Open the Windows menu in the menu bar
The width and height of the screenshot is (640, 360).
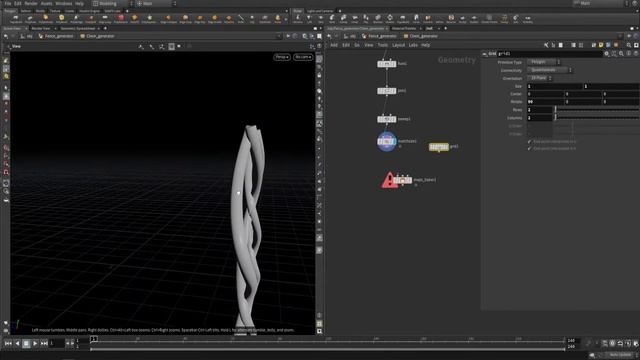tap(64, 3)
